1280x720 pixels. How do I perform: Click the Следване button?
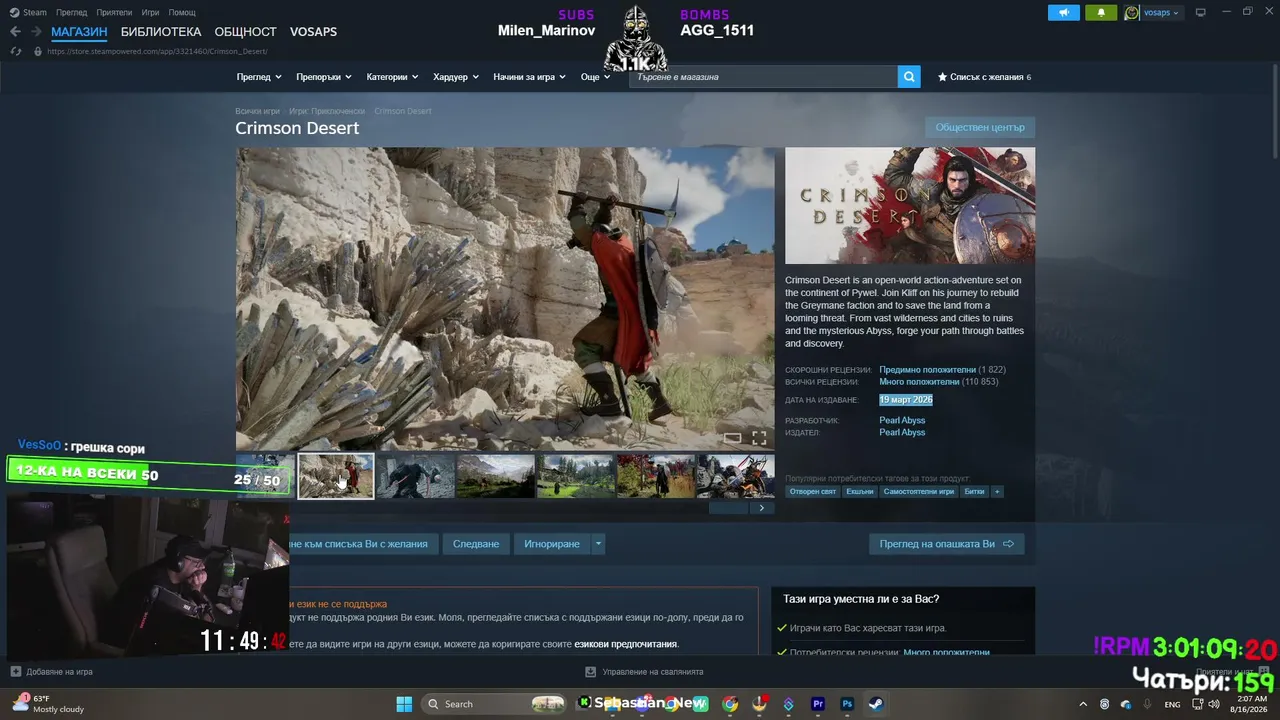tap(476, 544)
